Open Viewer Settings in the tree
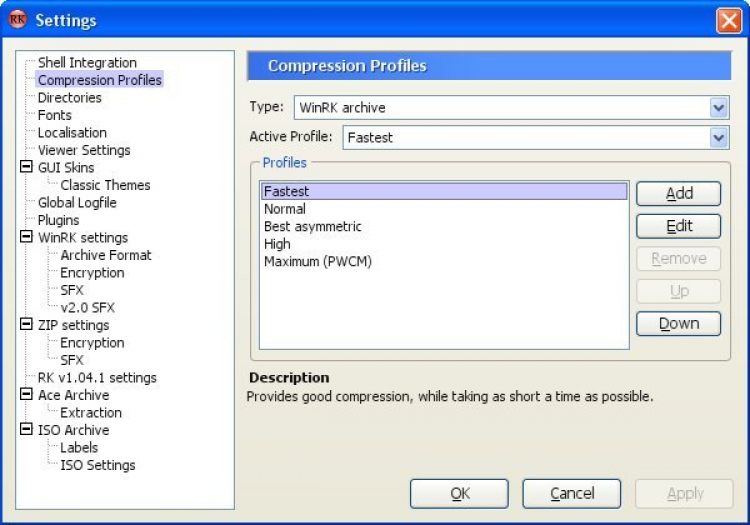The width and height of the screenshot is (750, 525). [x=84, y=150]
